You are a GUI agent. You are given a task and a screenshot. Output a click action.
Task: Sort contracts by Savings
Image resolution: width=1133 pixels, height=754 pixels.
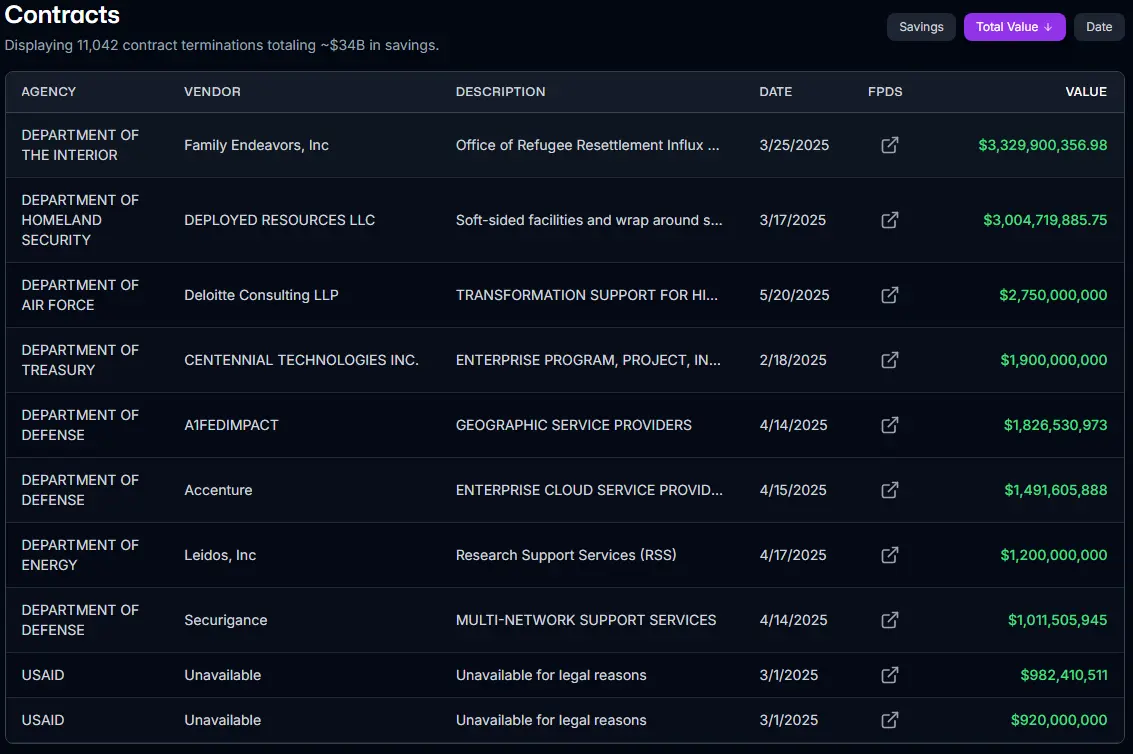pos(921,27)
